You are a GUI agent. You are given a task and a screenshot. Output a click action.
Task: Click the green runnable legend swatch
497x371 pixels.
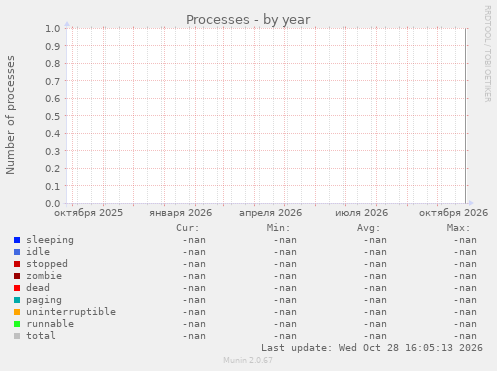point(17,324)
